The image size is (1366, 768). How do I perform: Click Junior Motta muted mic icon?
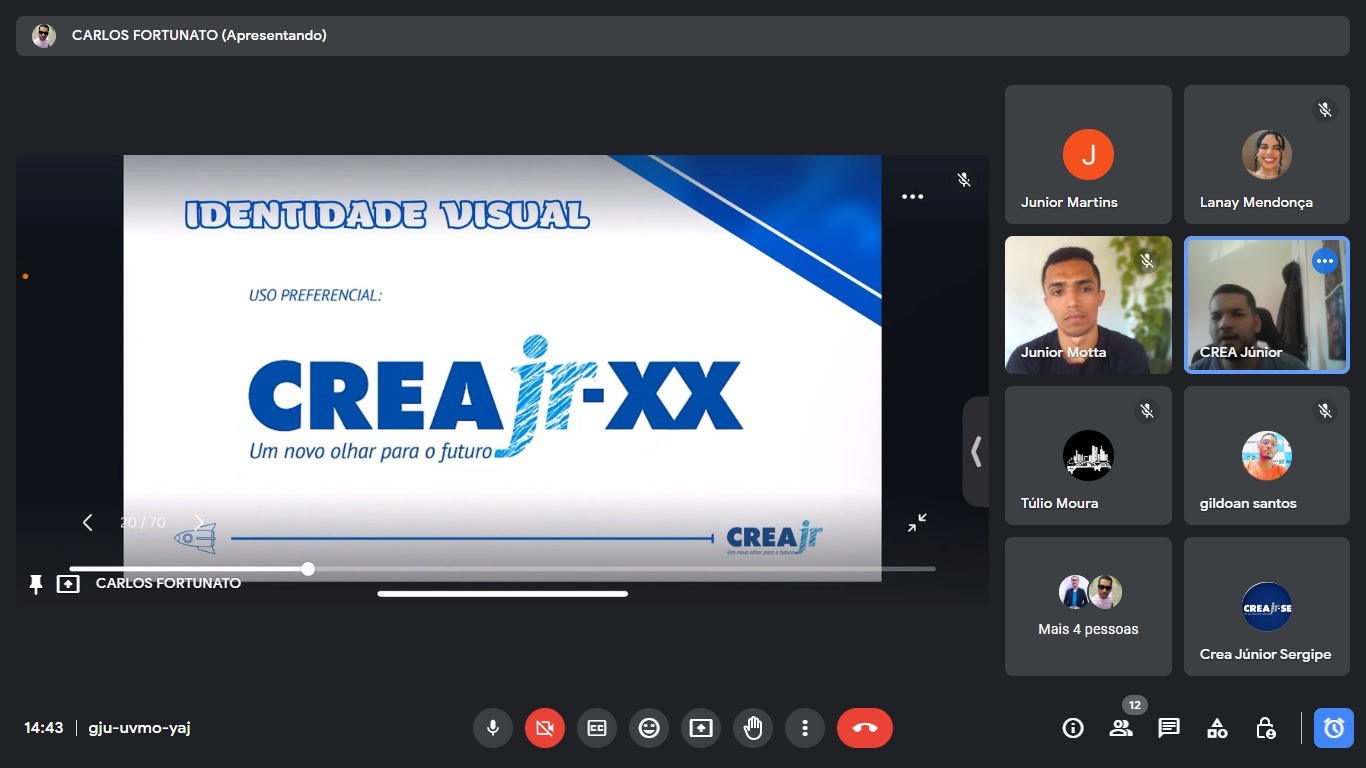(x=1147, y=261)
